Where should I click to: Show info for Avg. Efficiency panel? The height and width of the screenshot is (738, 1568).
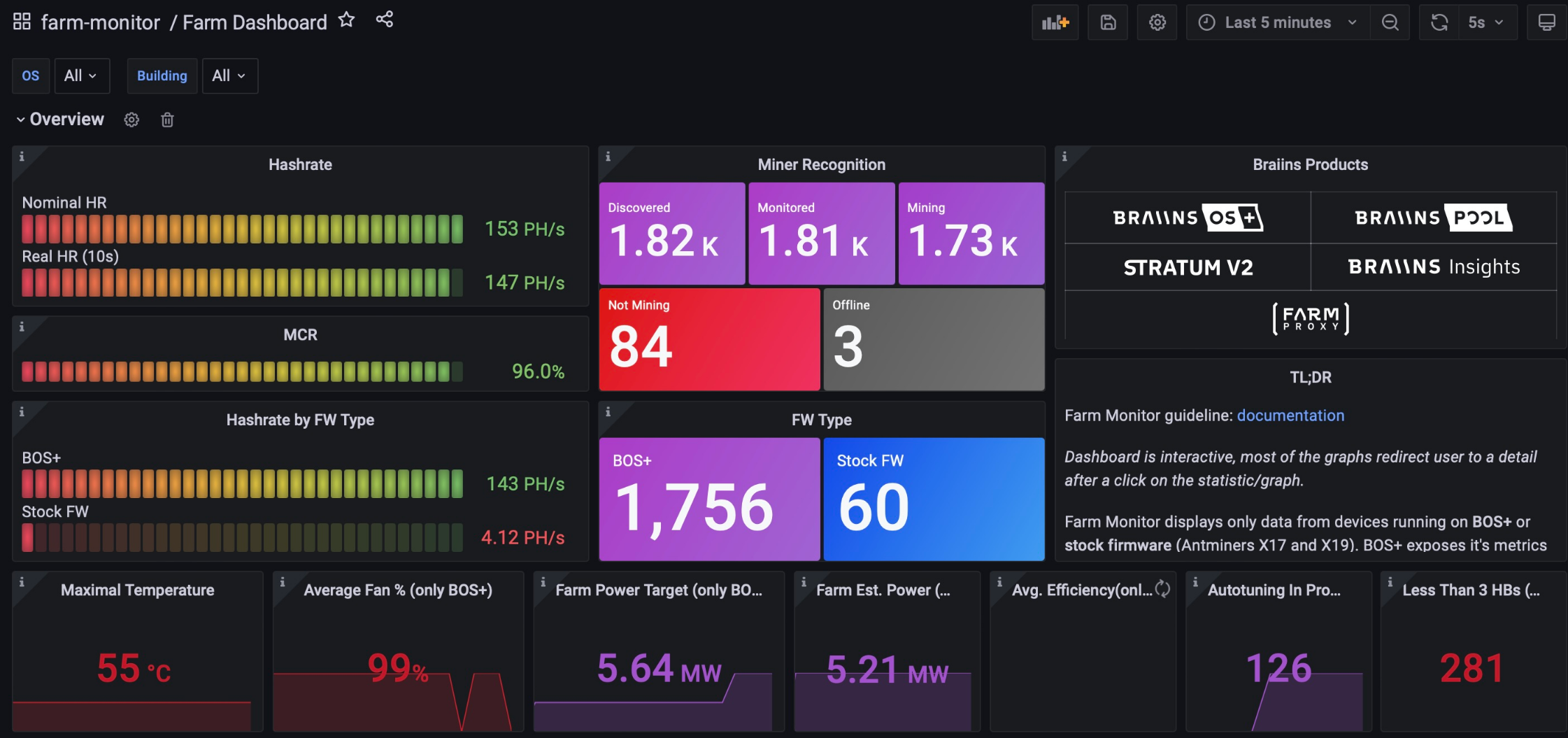click(x=999, y=582)
